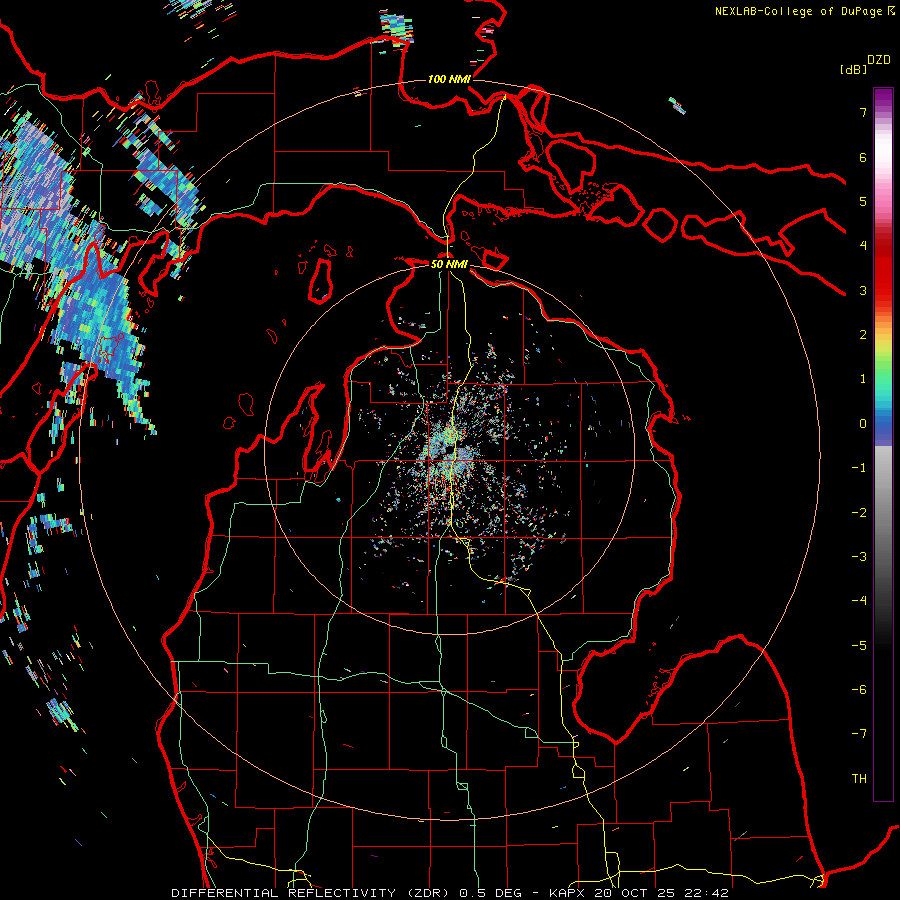Click the -5 value on color scale

[x=859, y=646]
